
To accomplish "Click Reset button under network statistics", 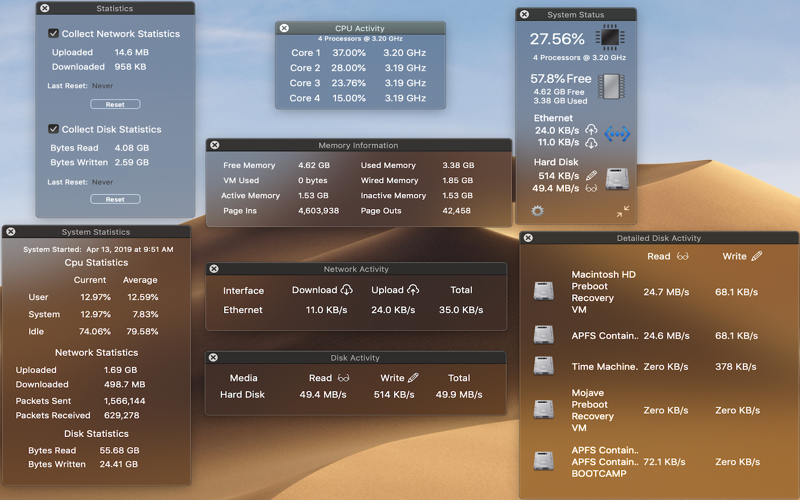I will (x=115, y=104).
